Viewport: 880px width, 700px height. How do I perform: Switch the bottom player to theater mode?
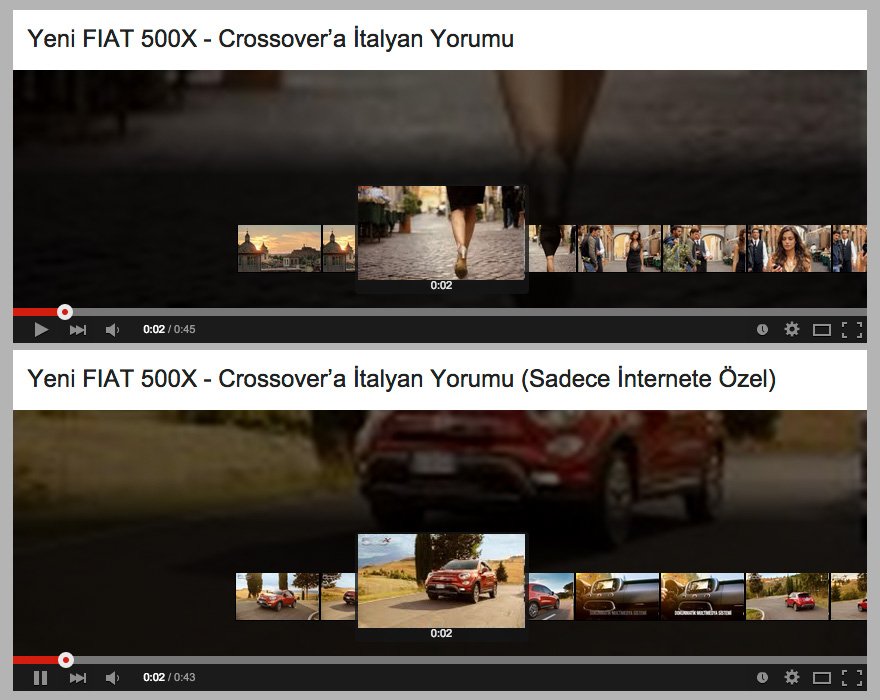tap(822, 676)
